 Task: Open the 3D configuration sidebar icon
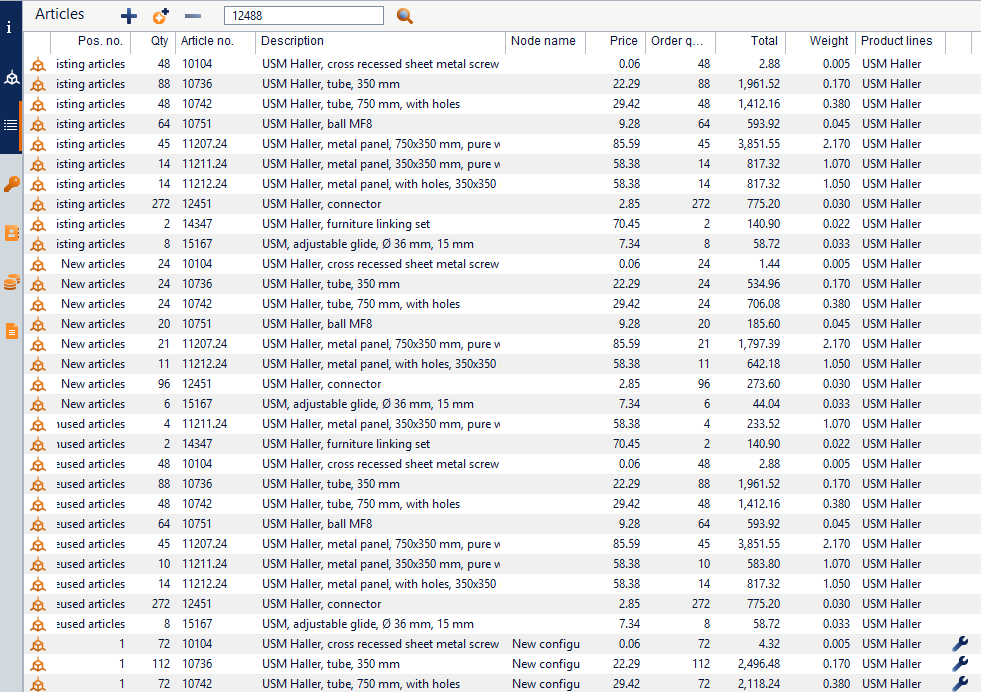pyautogui.click(x=10, y=77)
